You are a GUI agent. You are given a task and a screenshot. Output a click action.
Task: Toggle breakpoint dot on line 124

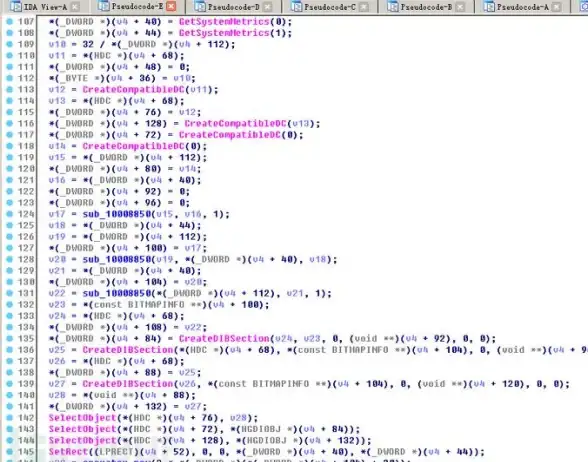(10, 214)
